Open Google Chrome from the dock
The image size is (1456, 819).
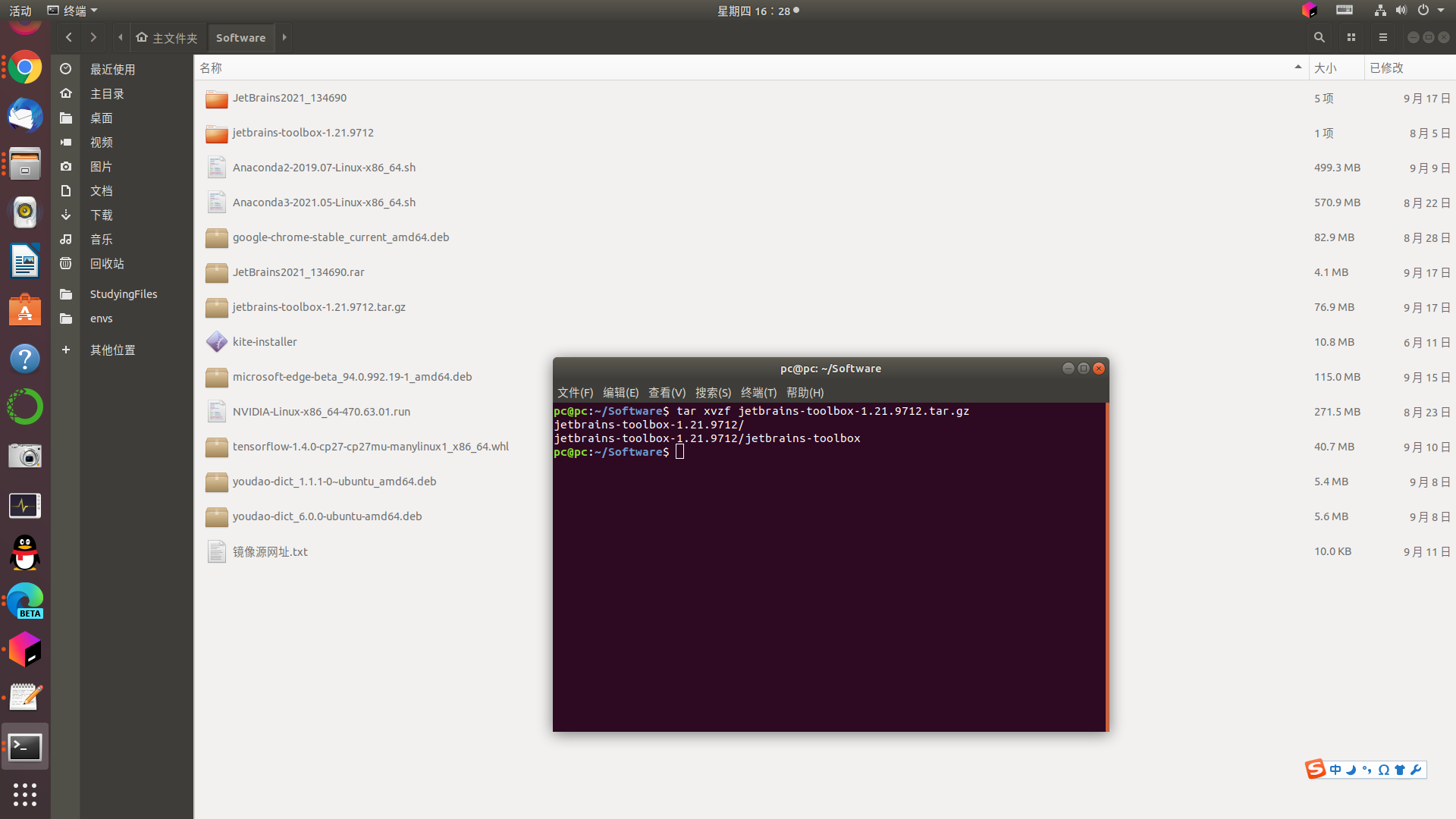[x=25, y=68]
